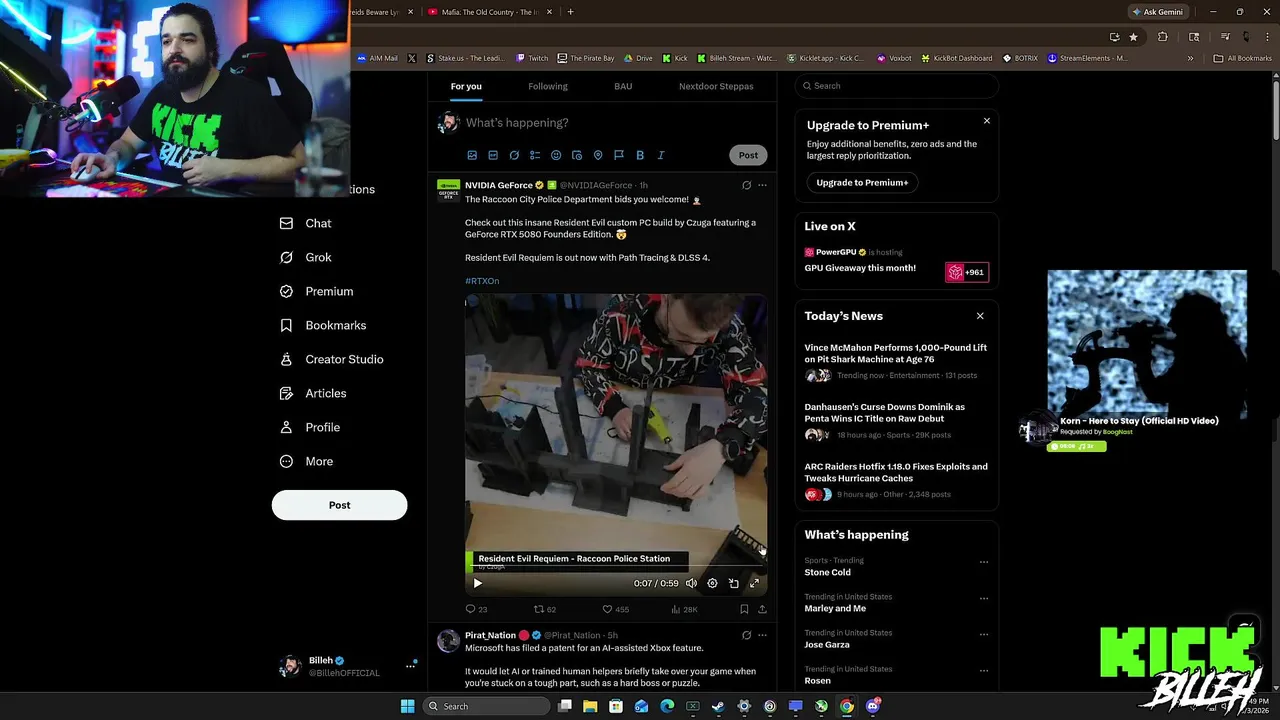Viewport: 1280px width, 720px height.
Task: Bookmark this page with star icon
Action: coord(1133,37)
